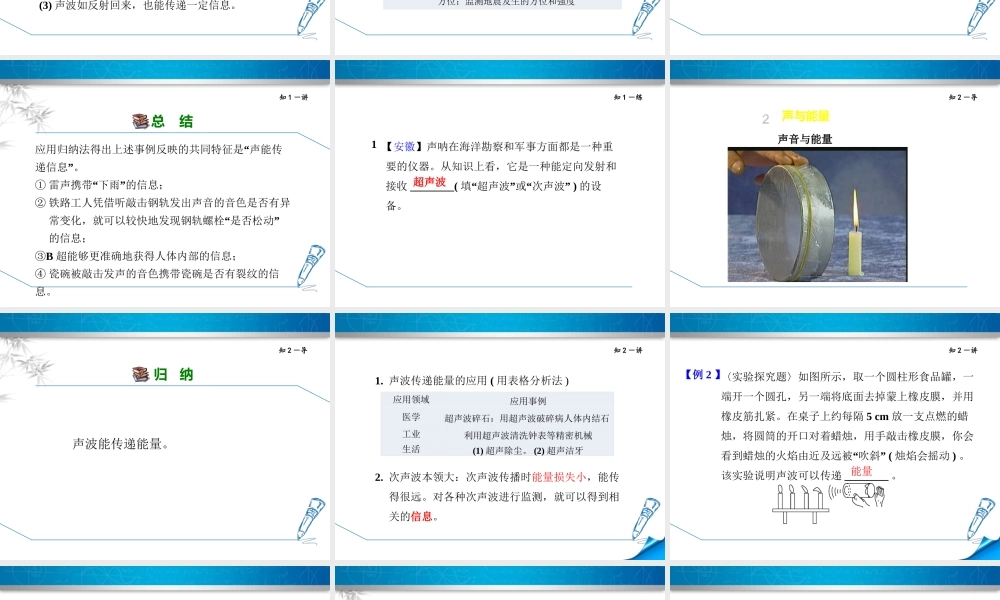Screen dimensions: 1000x600
Task: Click the '知2一导' label on the 声与能量 slide
Action: [963, 98]
